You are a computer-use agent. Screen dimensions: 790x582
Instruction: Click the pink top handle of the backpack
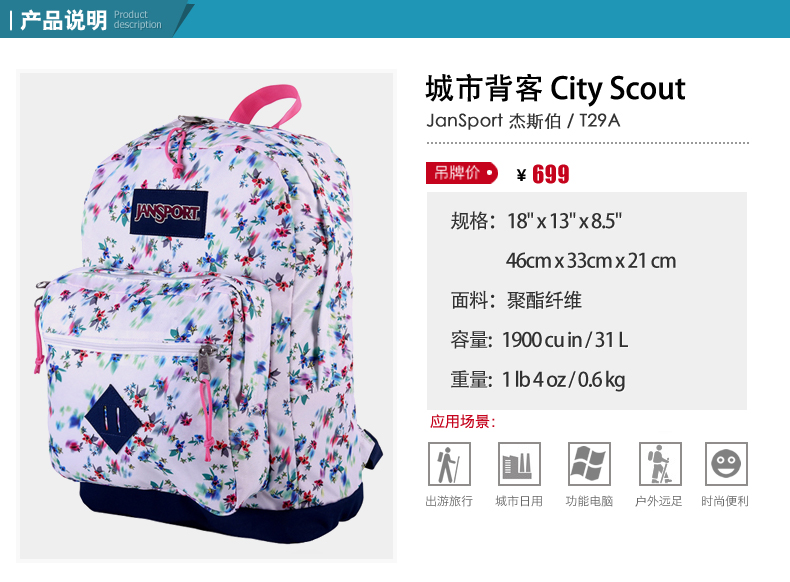pos(266,105)
